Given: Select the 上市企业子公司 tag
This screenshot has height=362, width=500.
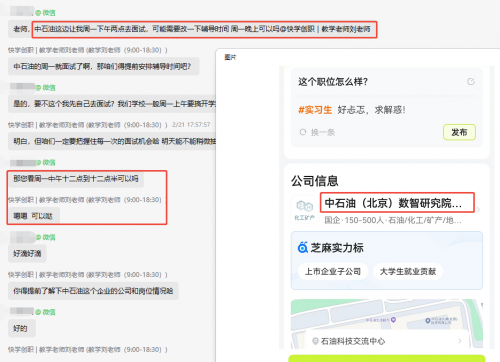Looking at the screenshot, I should (x=333, y=272).
